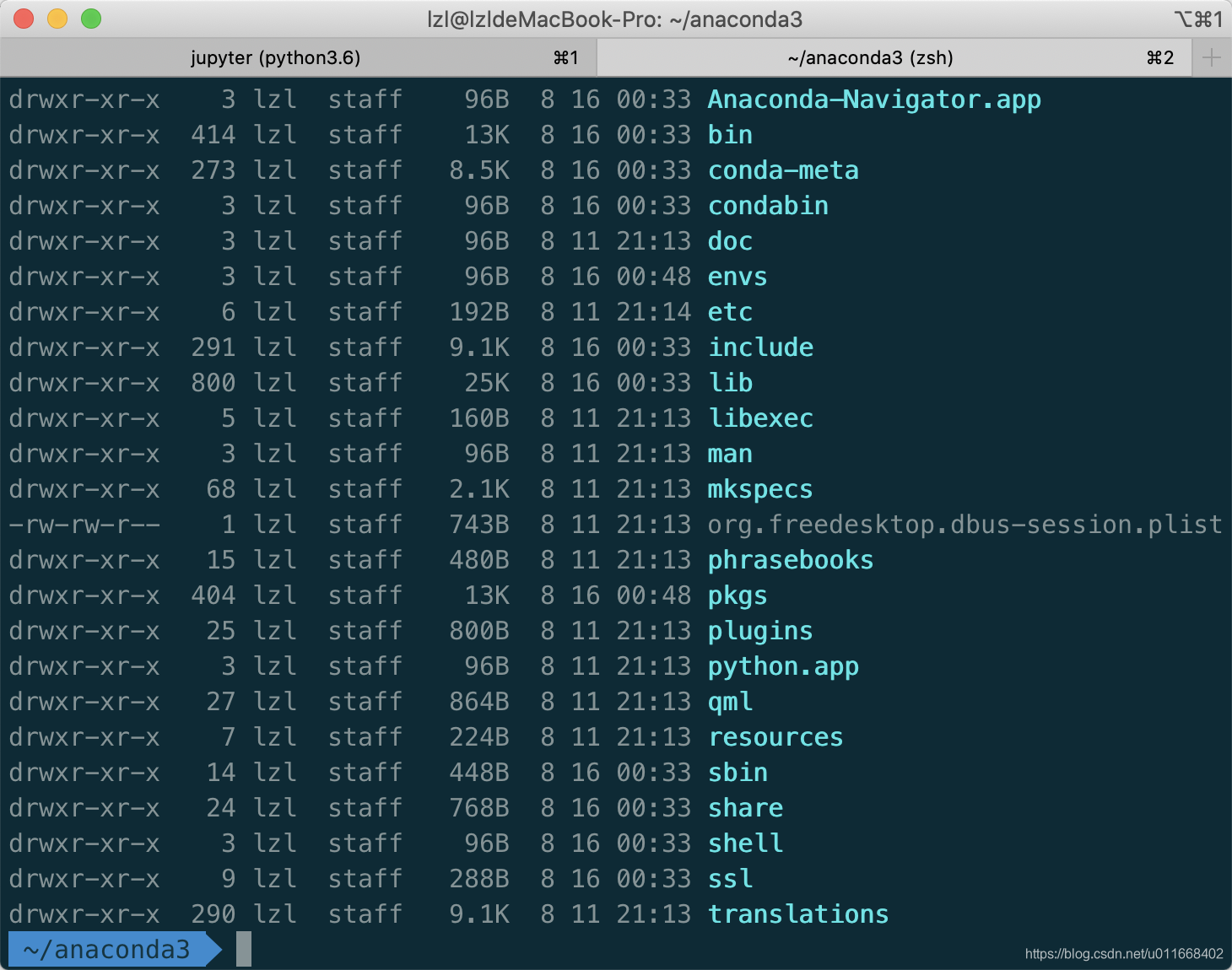Select the share directory entry
Screen dimensions: 1232x970
745,807
